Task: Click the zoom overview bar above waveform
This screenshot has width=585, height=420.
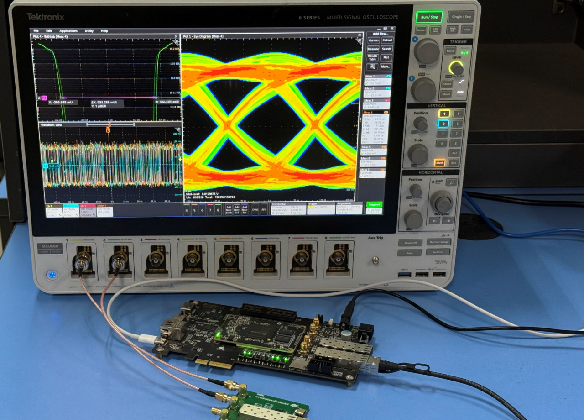Action: [111, 125]
